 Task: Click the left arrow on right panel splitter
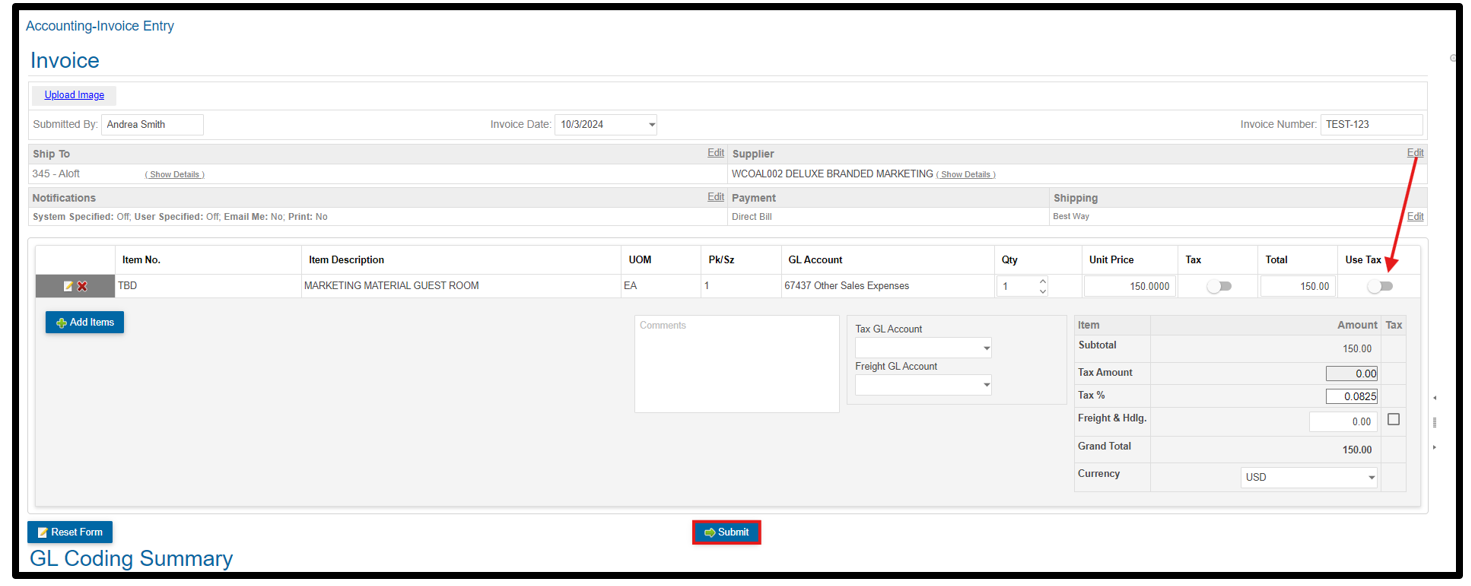pos(1435,398)
